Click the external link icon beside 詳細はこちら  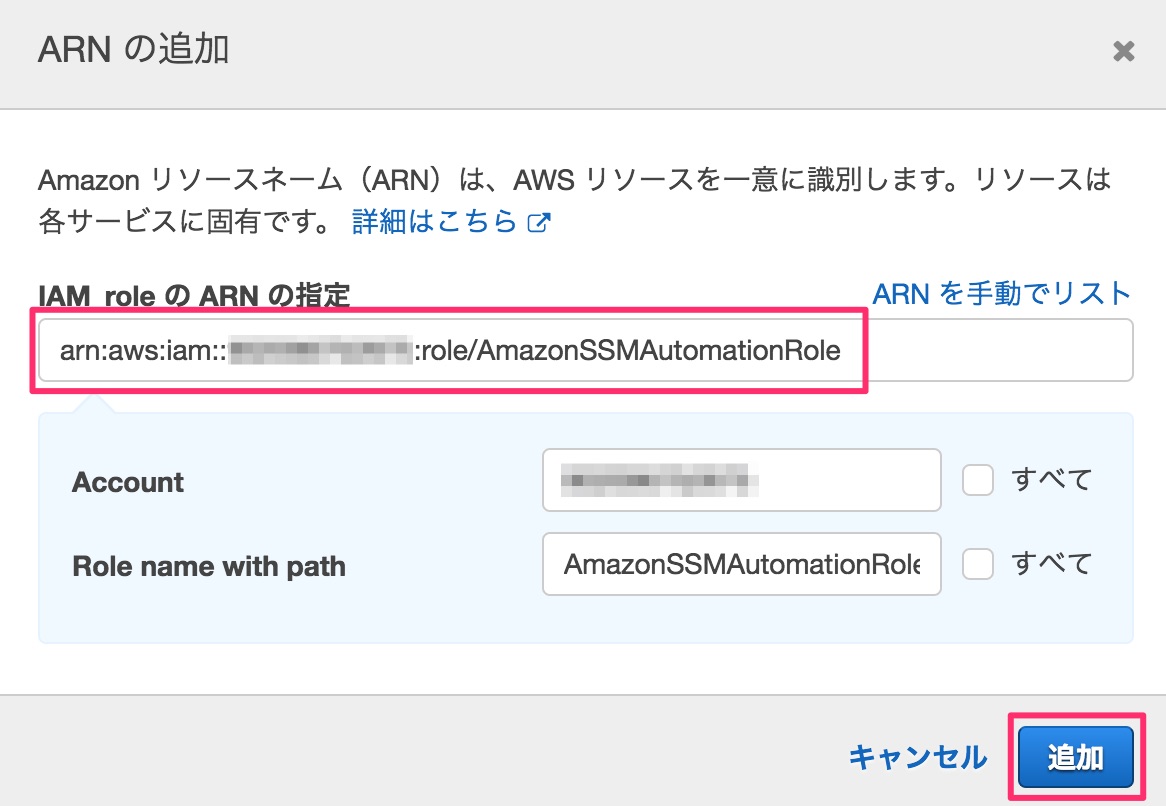[x=541, y=222]
